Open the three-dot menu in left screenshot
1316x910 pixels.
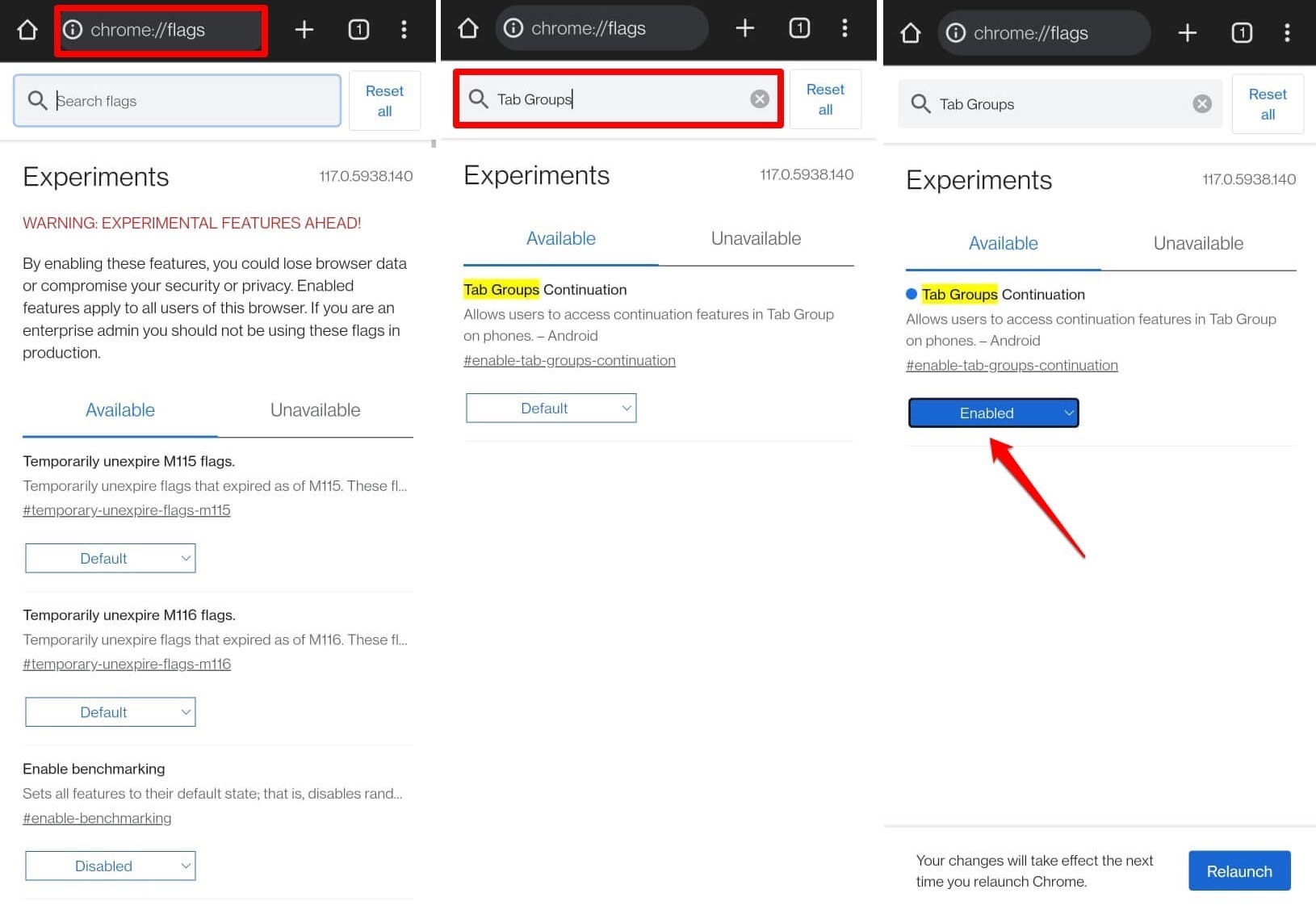(x=404, y=30)
